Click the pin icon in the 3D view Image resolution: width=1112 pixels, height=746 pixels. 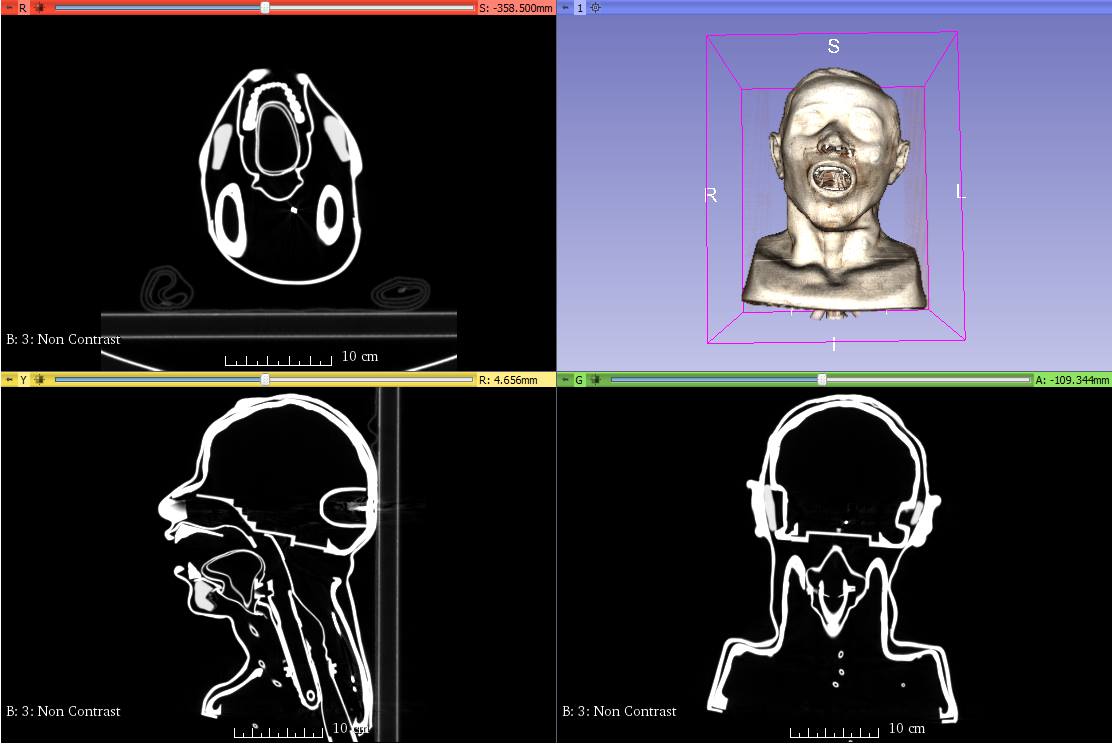pyautogui.click(x=564, y=7)
